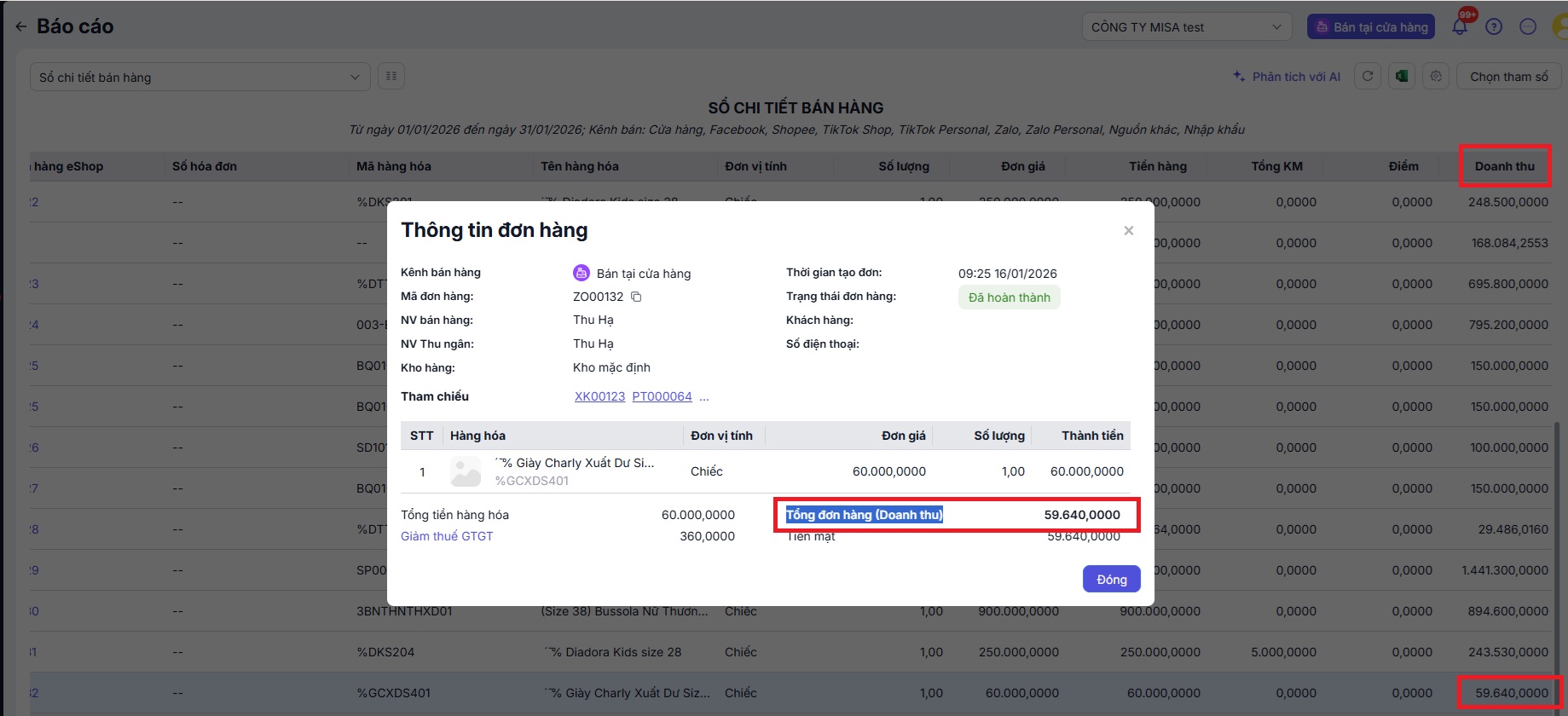Copy the order code ZO00132
This screenshot has width=1568, height=716.
click(636, 297)
